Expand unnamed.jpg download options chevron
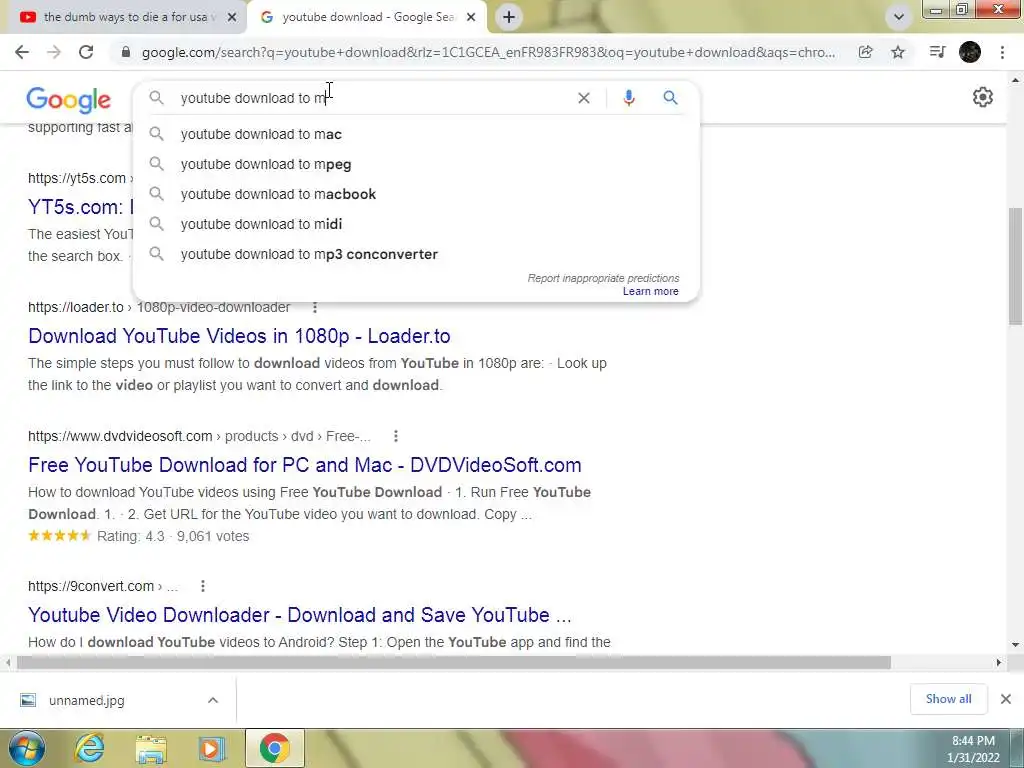 [x=213, y=700]
